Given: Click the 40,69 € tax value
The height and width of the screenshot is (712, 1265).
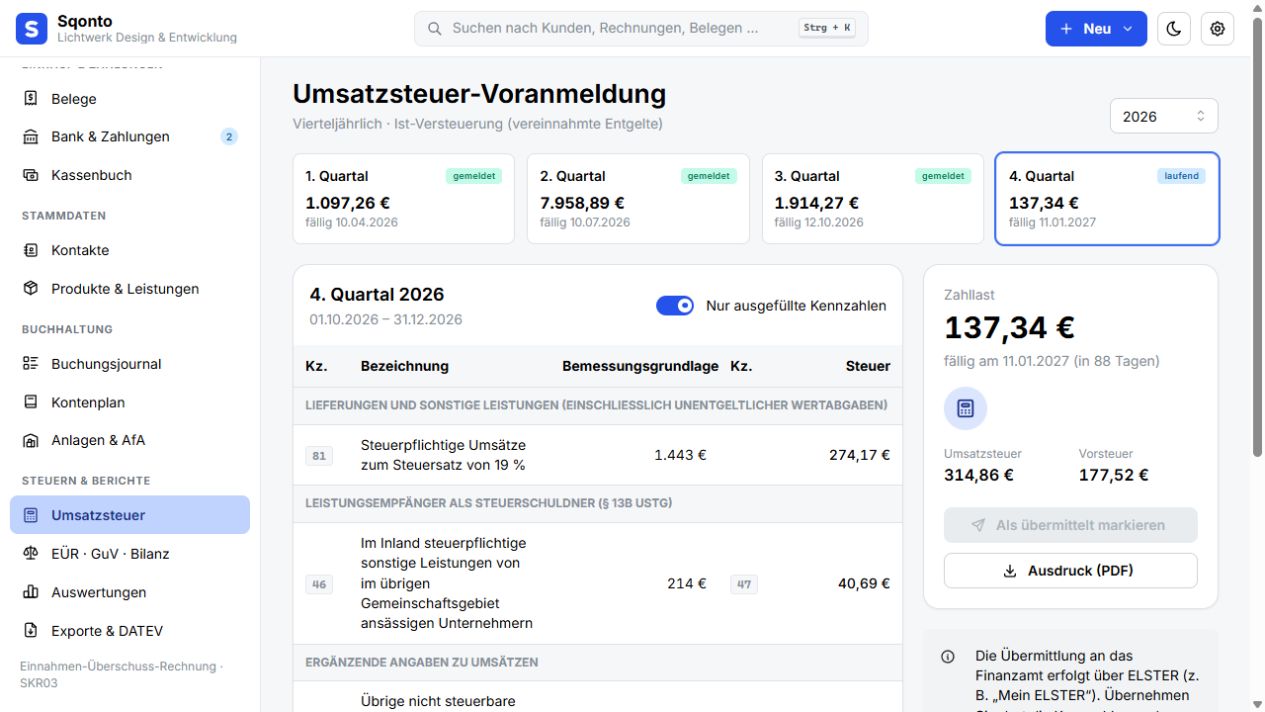Looking at the screenshot, I should pyautogui.click(x=864, y=583).
